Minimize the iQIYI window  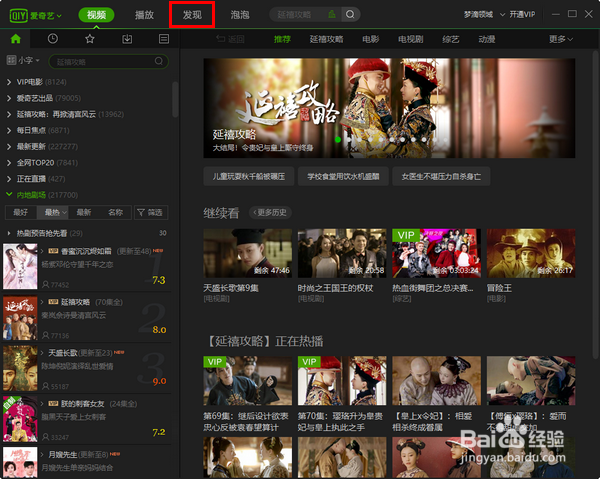pyautogui.click(x=556, y=15)
